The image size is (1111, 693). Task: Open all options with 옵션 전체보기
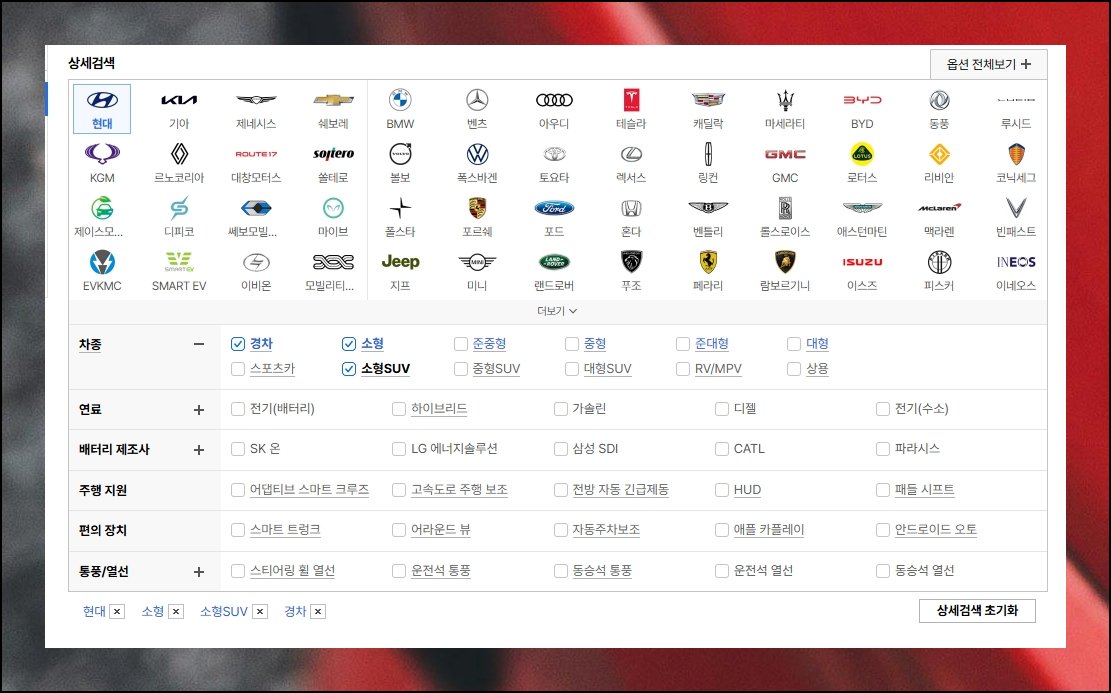(x=988, y=64)
